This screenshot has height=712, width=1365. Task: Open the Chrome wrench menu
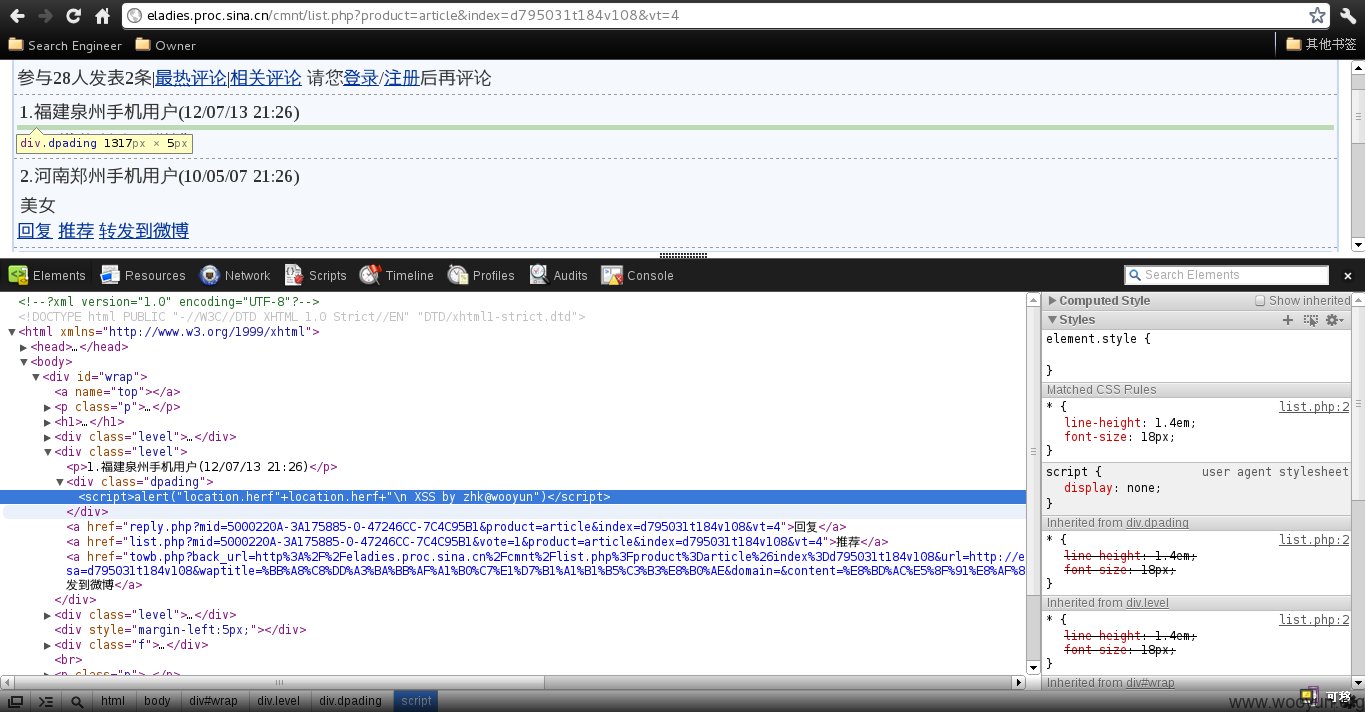pos(1347,16)
